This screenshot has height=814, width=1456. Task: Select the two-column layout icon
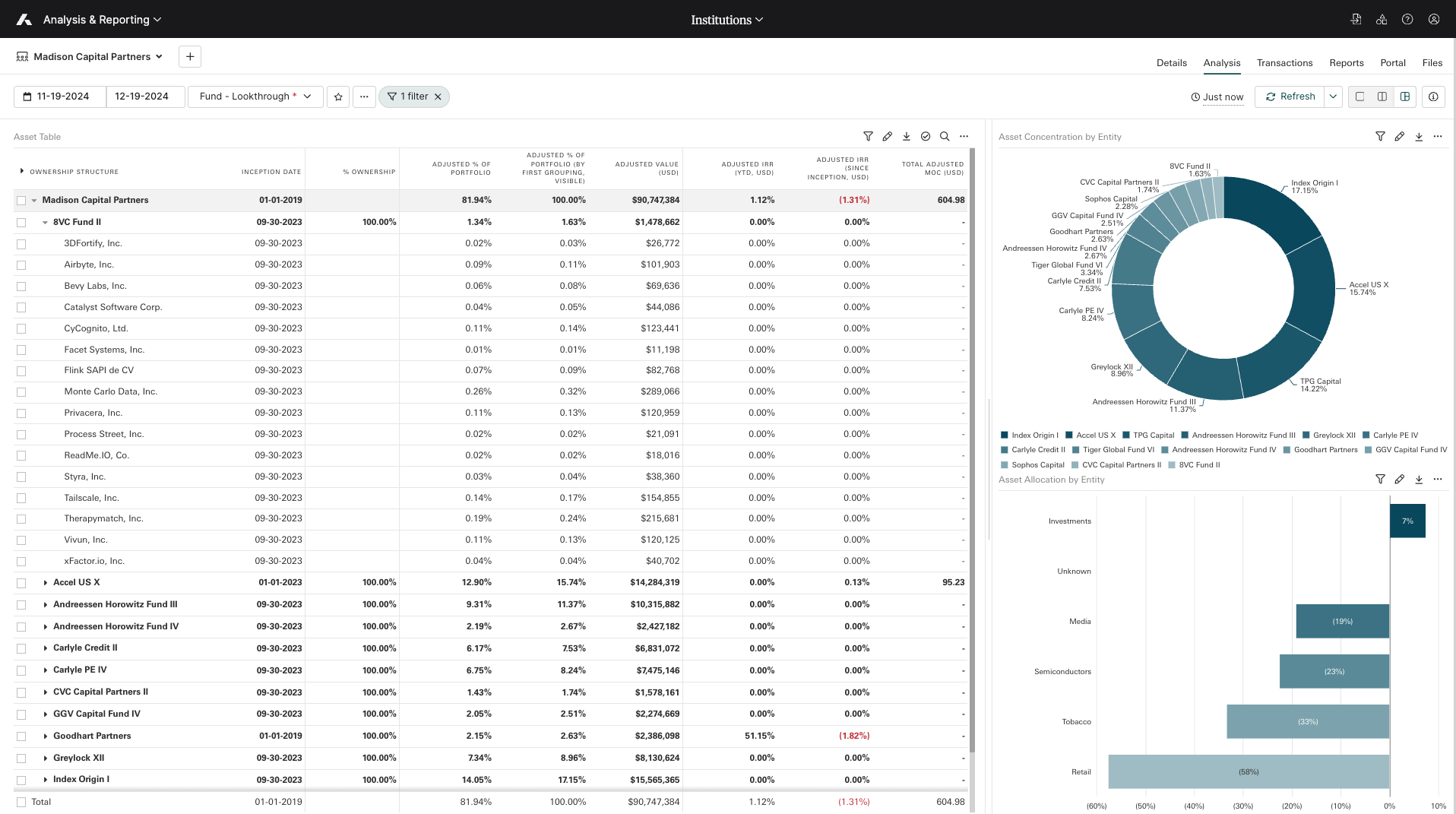[1382, 97]
